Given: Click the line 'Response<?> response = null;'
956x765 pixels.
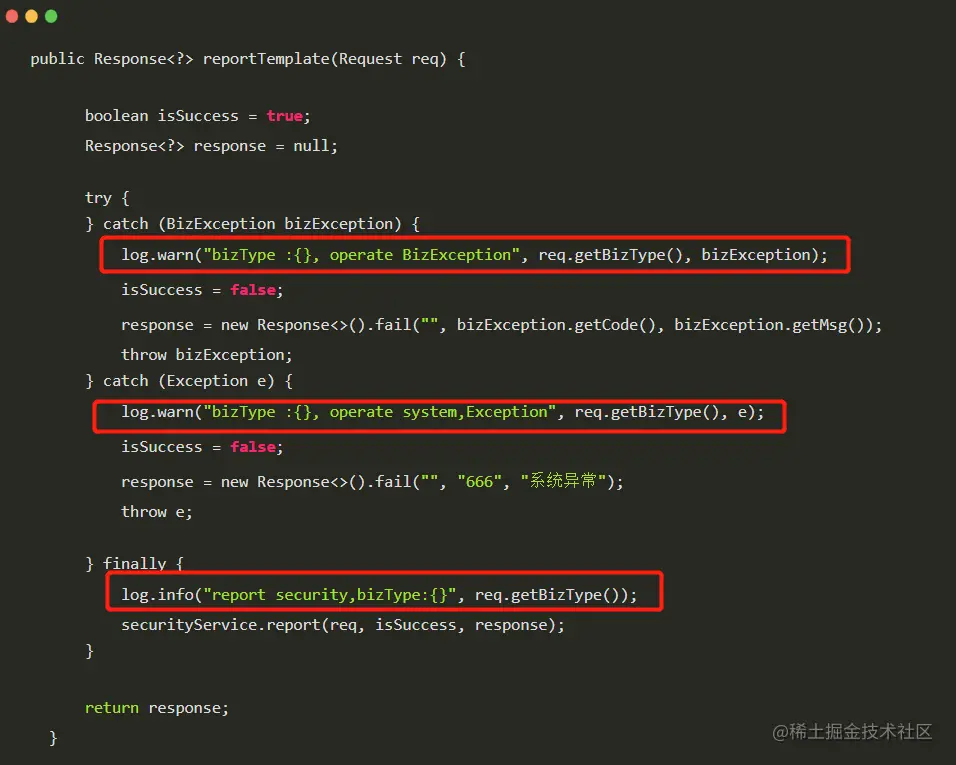Looking at the screenshot, I should point(211,146).
